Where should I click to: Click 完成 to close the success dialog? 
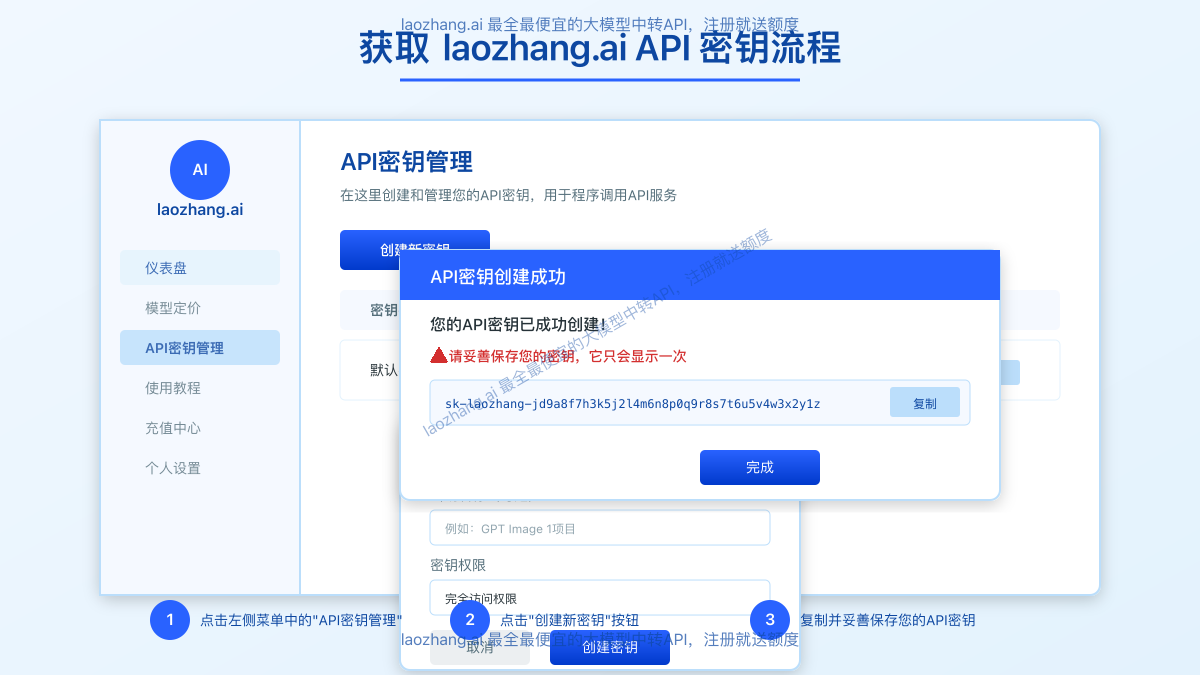[760, 467]
